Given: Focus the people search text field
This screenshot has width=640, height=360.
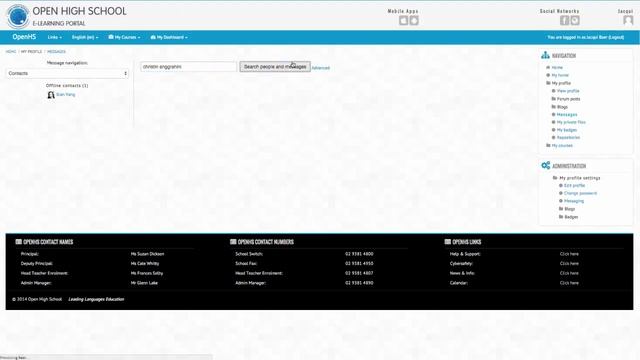Looking at the screenshot, I should coord(188,67).
